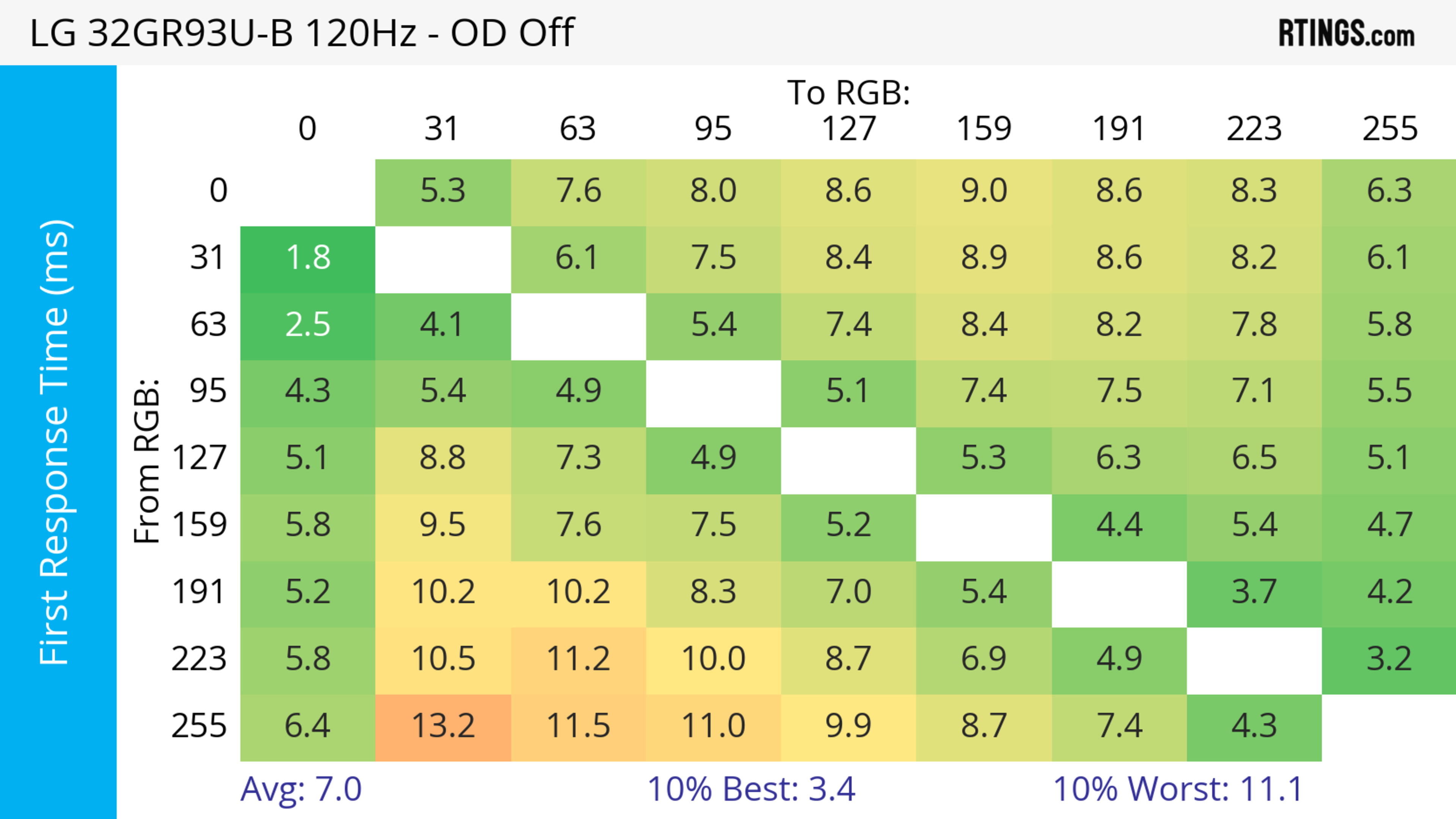Click the '10% Worst: 11.1' summary
1456x819 pixels.
point(1178,789)
